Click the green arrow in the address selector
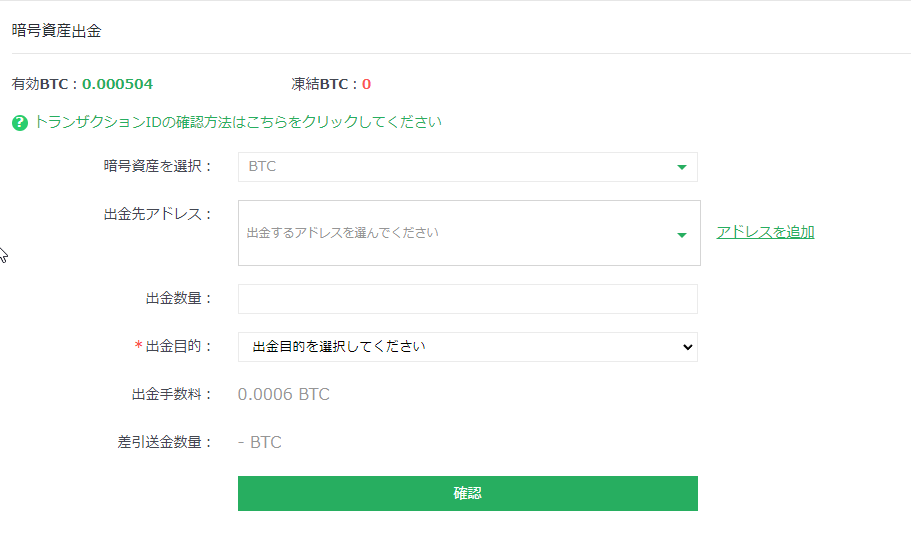Image resolution: width=911 pixels, height=536 pixels. [x=682, y=235]
